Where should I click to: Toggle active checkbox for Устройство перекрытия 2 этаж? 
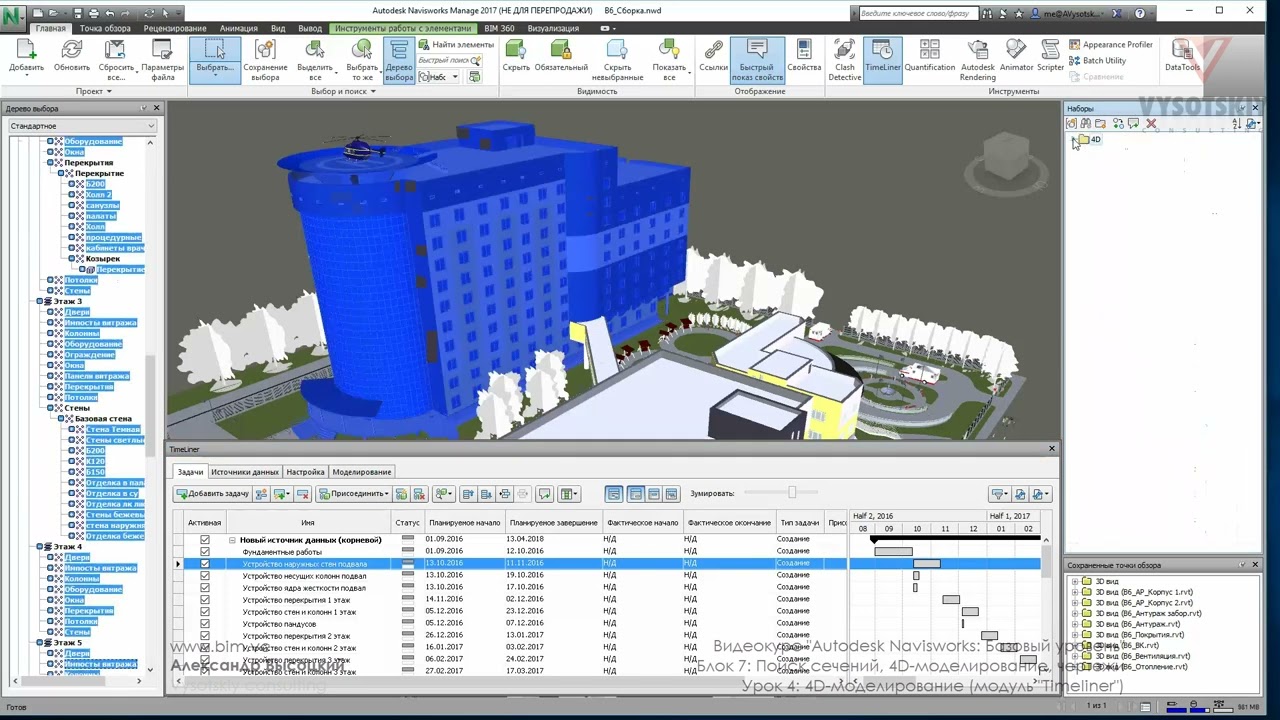pos(205,635)
